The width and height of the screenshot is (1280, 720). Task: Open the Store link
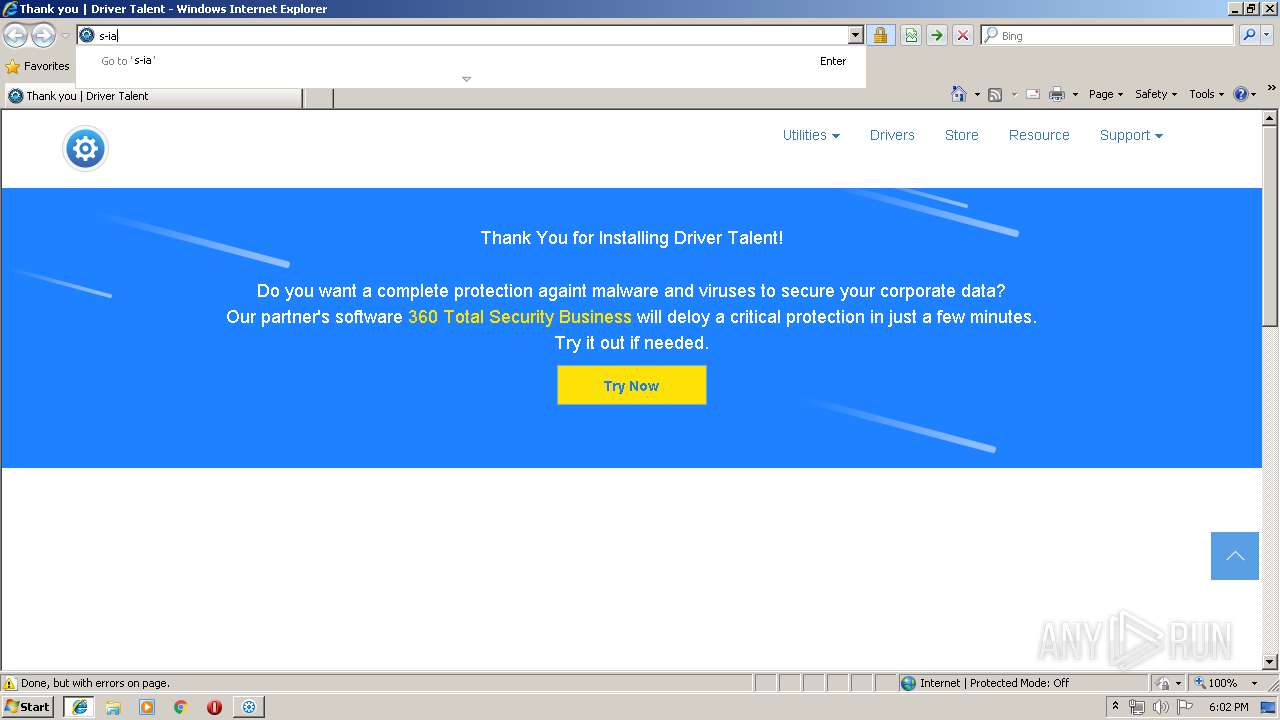(961, 135)
